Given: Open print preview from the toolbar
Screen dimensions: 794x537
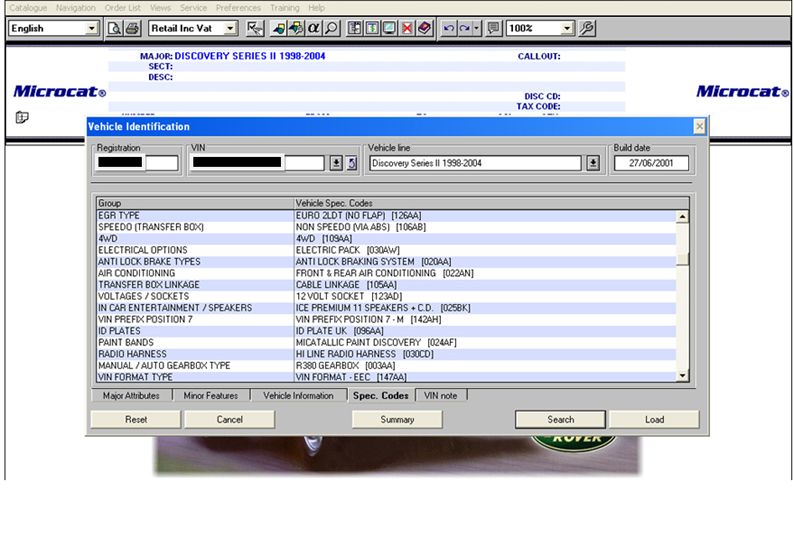Looking at the screenshot, I should pyautogui.click(x=114, y=28).
